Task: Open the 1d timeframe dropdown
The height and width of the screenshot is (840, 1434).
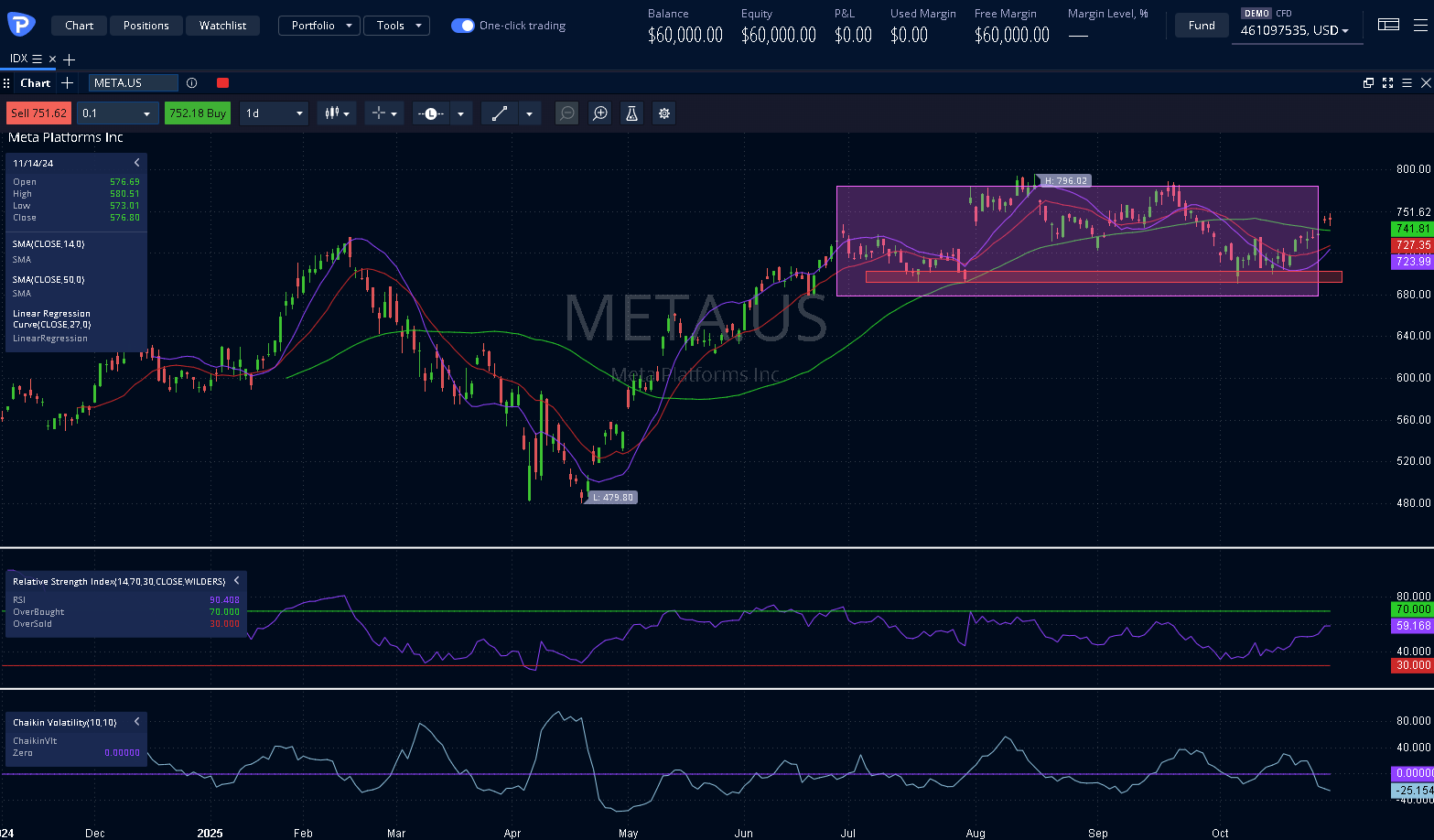Action: point(274,113)
